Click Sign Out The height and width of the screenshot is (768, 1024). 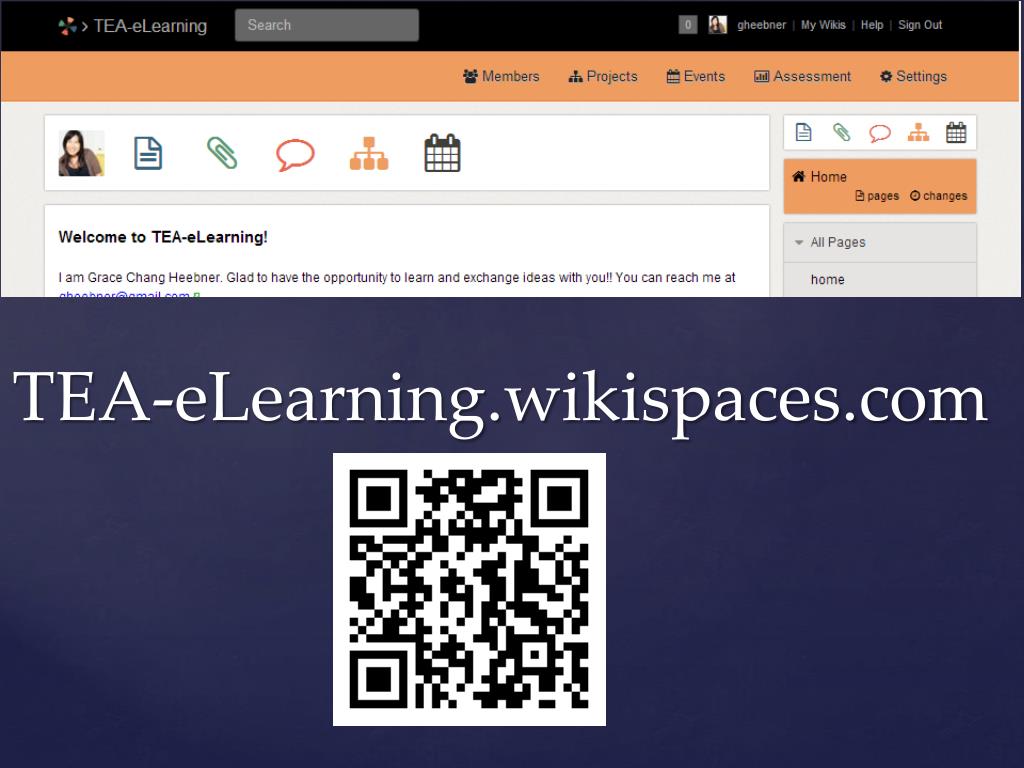(x=920, y=25)
